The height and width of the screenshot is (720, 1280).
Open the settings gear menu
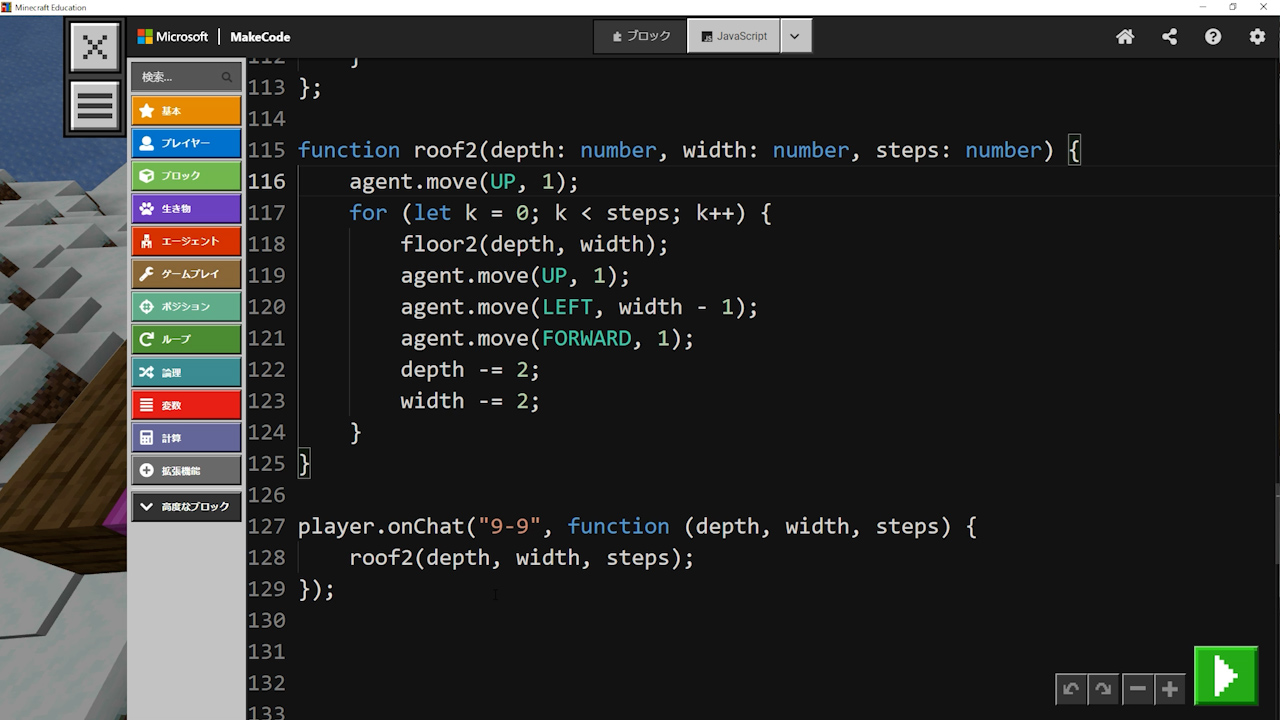pos(1257,37)
